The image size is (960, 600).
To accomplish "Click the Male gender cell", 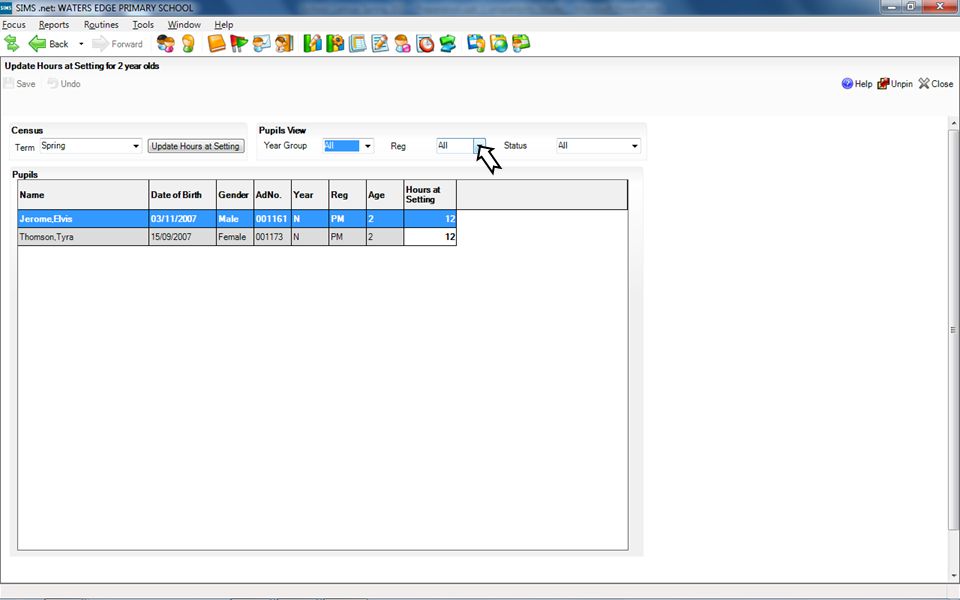I will pyautogui.click(x=234, y=219).
